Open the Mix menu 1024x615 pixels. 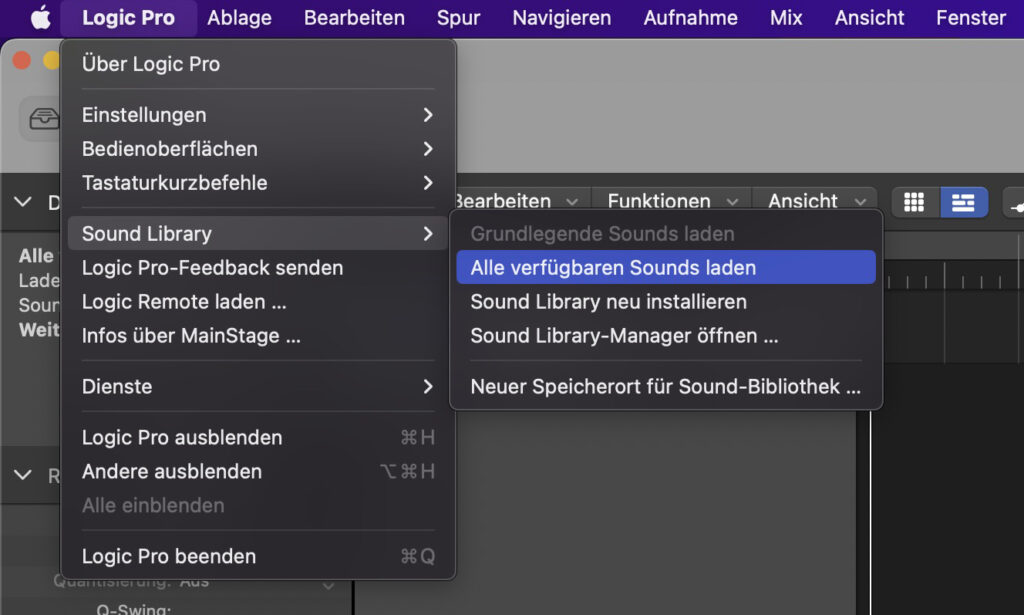tap(786, 18)
